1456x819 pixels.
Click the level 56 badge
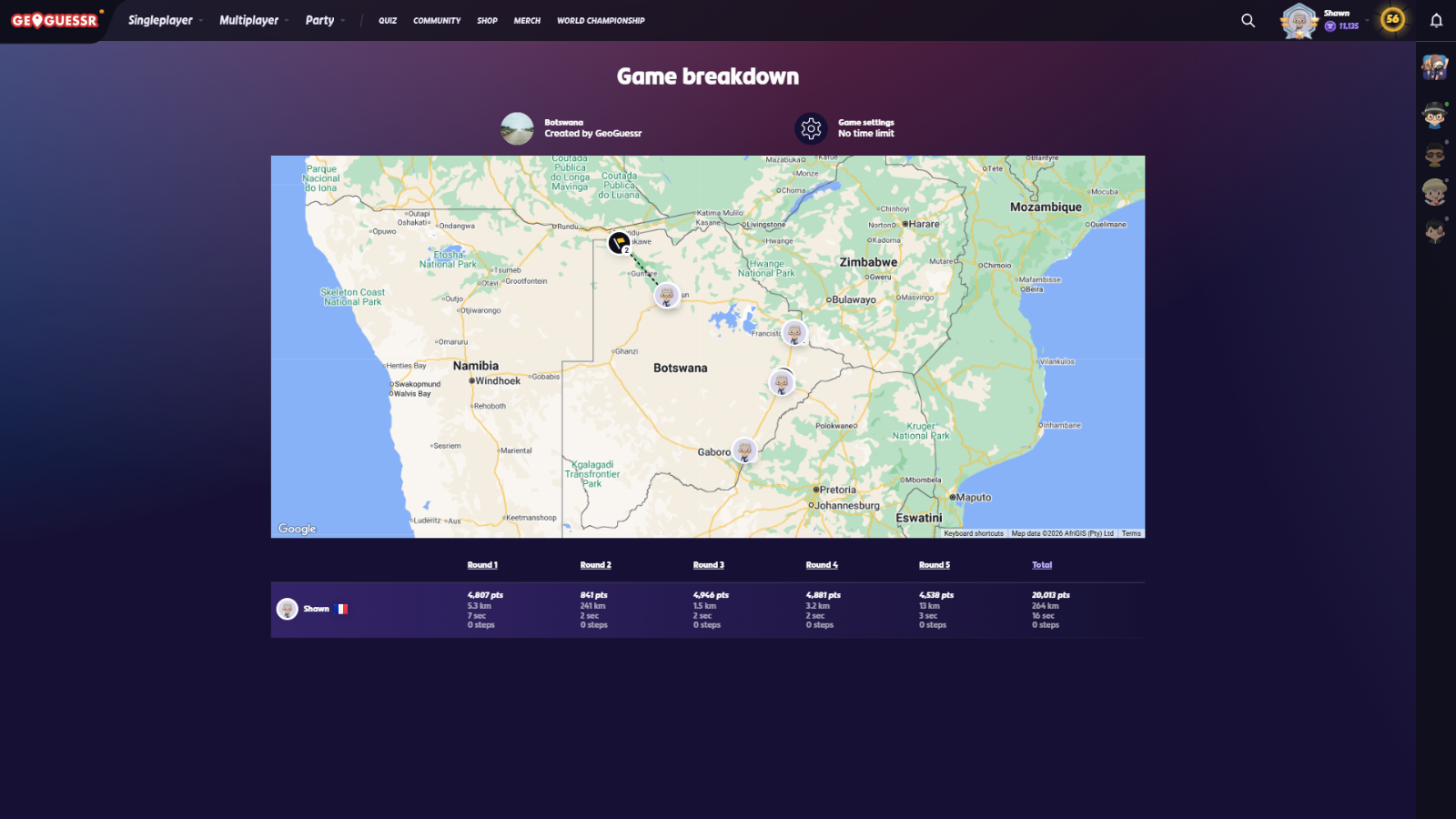1391,19
